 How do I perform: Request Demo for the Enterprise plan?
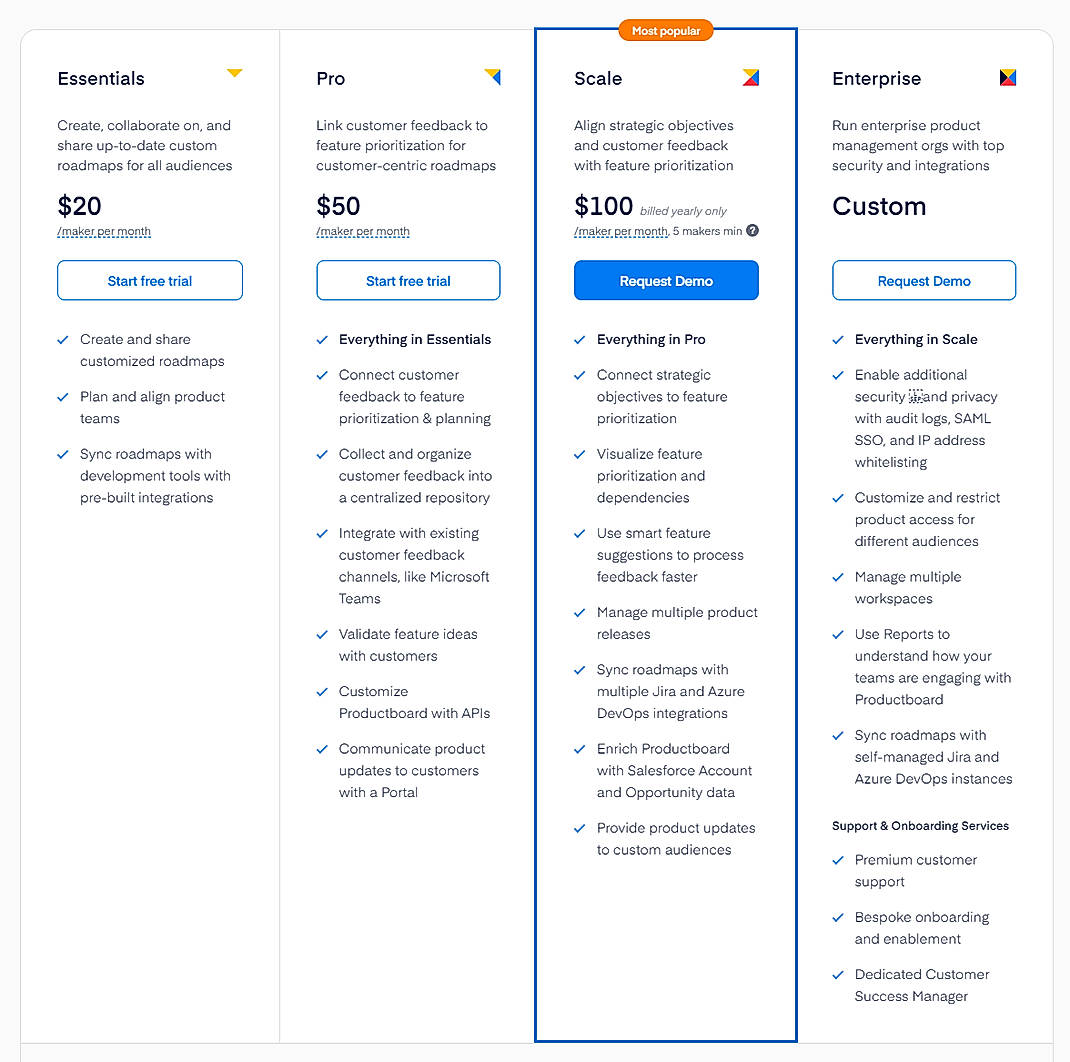click(x=924, y=281)
